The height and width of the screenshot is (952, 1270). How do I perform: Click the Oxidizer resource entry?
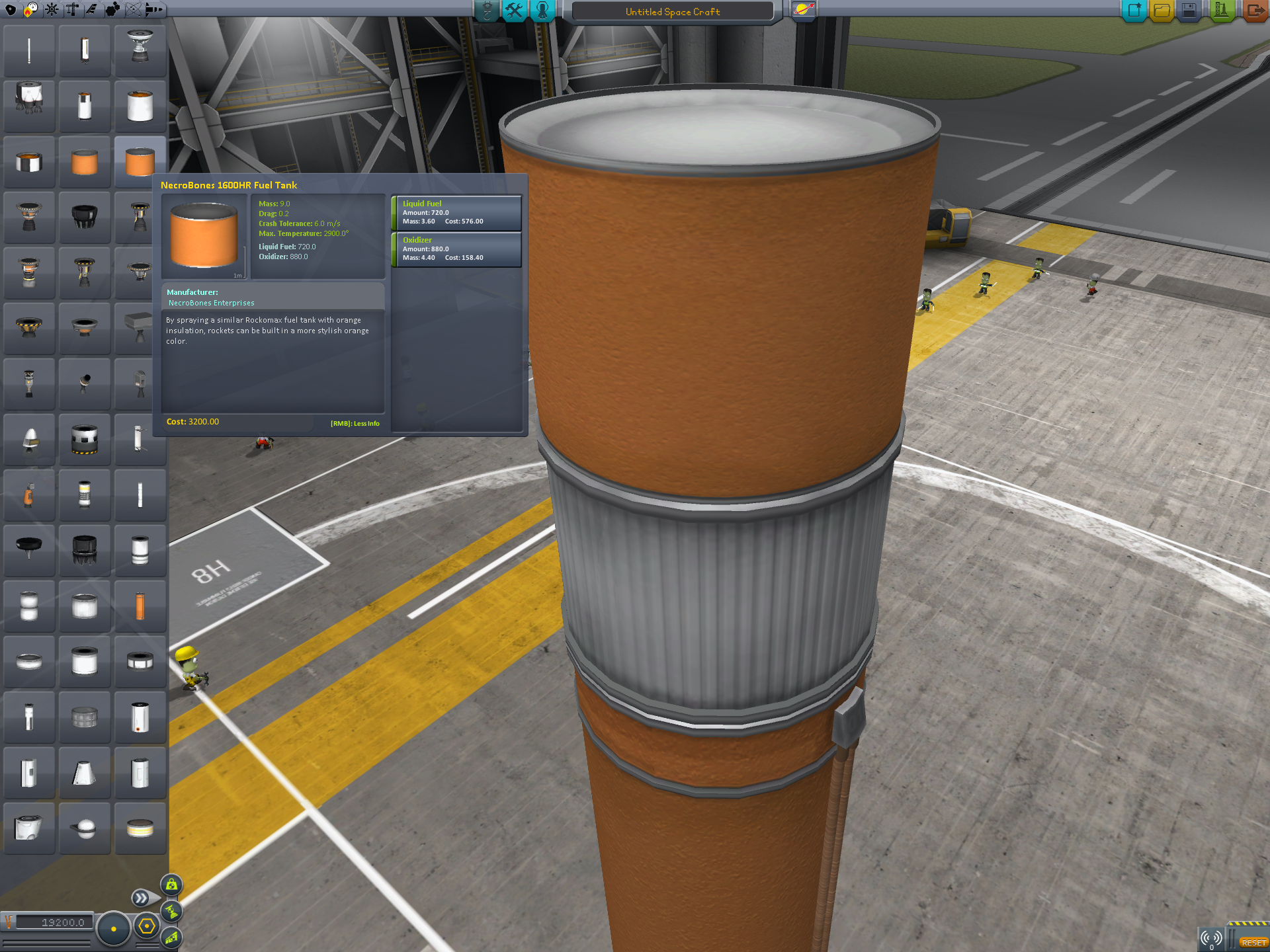click(x=456, y=249)
